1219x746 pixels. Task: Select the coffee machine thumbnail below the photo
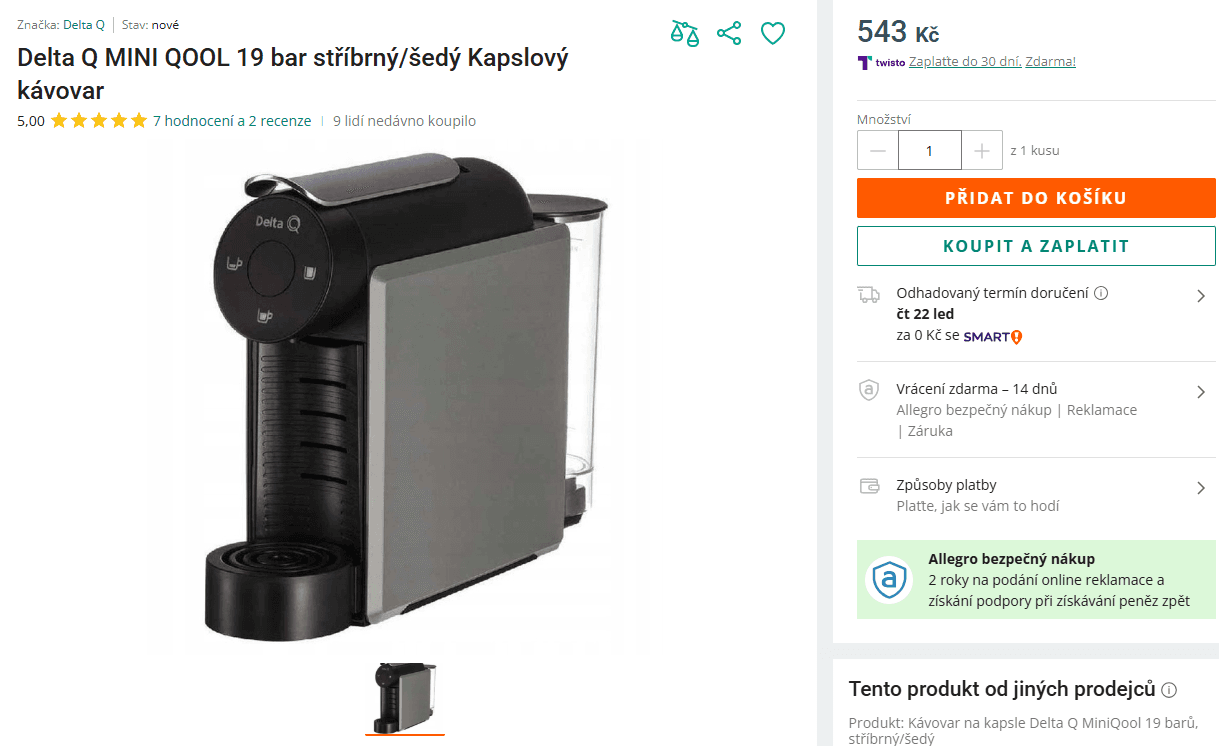[x=404, y=697]
